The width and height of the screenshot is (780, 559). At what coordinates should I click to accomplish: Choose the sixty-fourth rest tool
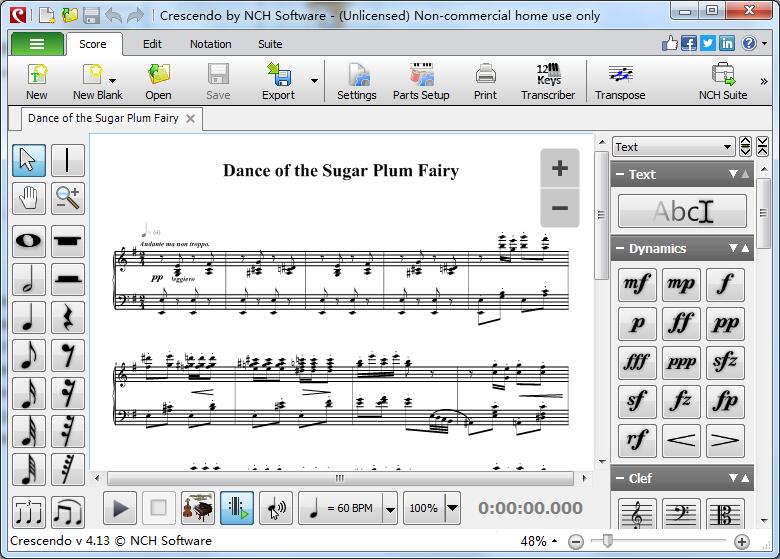68,469
